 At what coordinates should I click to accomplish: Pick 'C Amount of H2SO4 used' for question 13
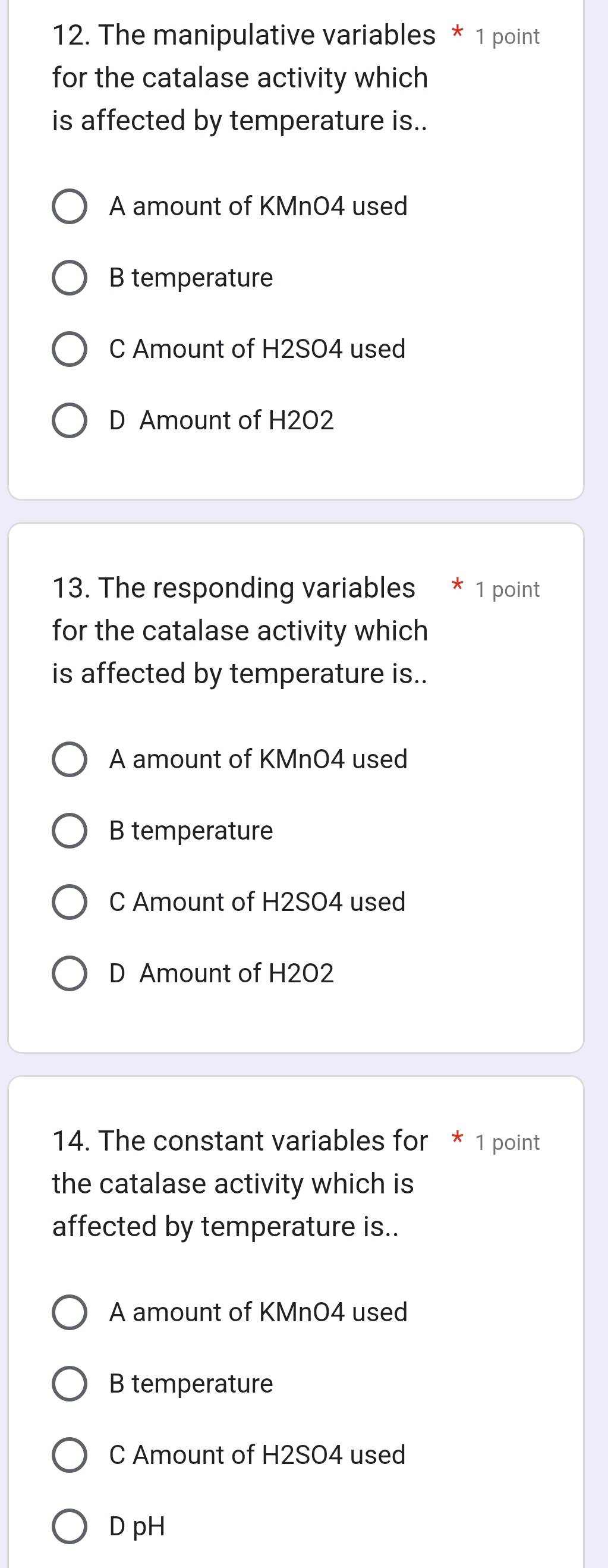tap(69, 902)
